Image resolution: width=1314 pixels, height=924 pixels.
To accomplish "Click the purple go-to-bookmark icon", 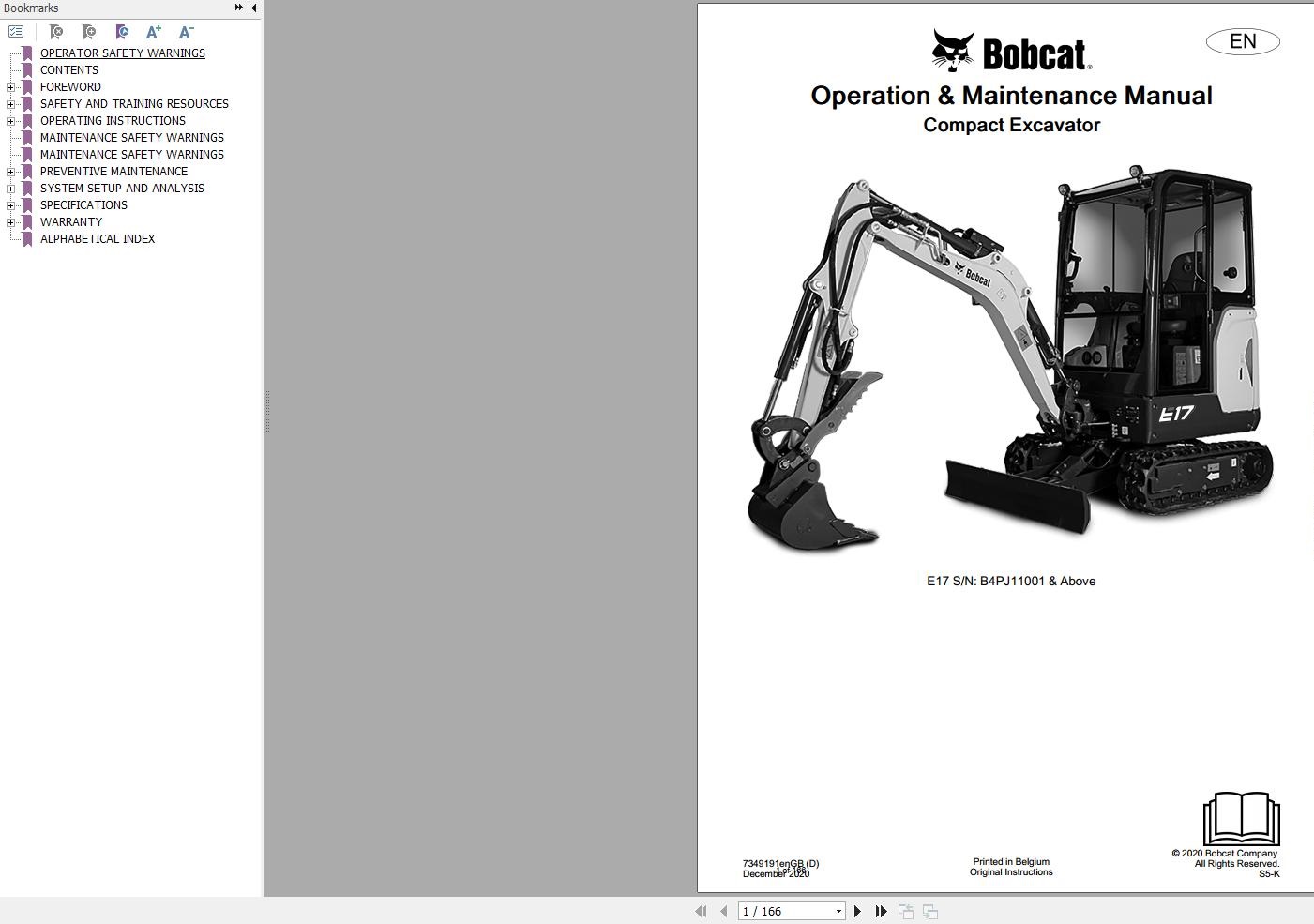I will (122, 32).
